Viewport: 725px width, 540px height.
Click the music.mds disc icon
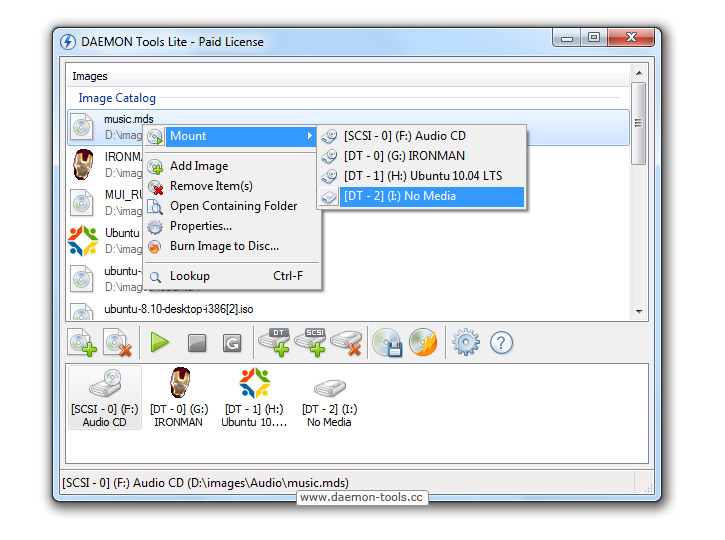tap(82, 127)
